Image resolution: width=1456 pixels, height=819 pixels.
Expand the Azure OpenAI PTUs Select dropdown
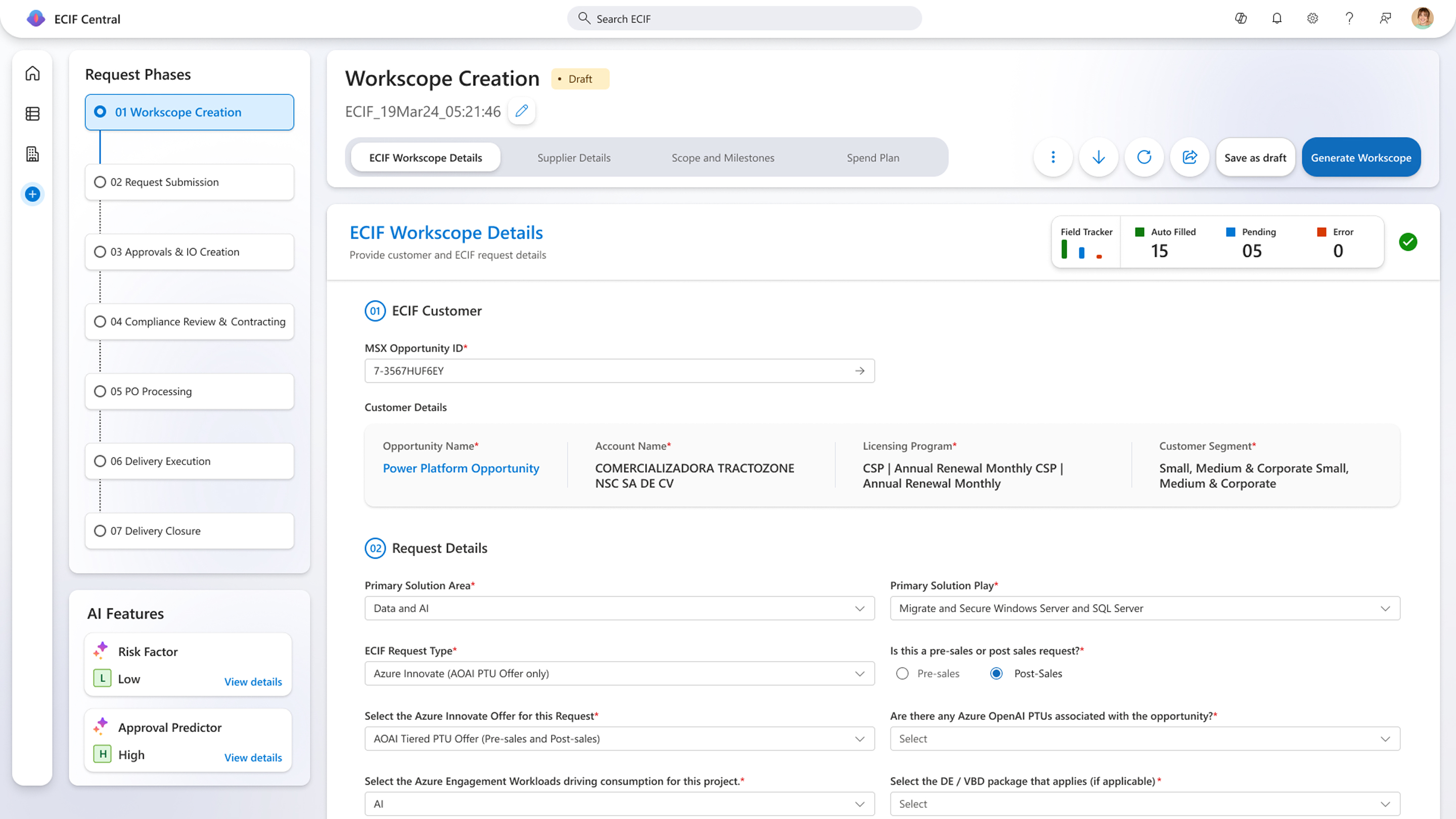[x=1145, y=739]
